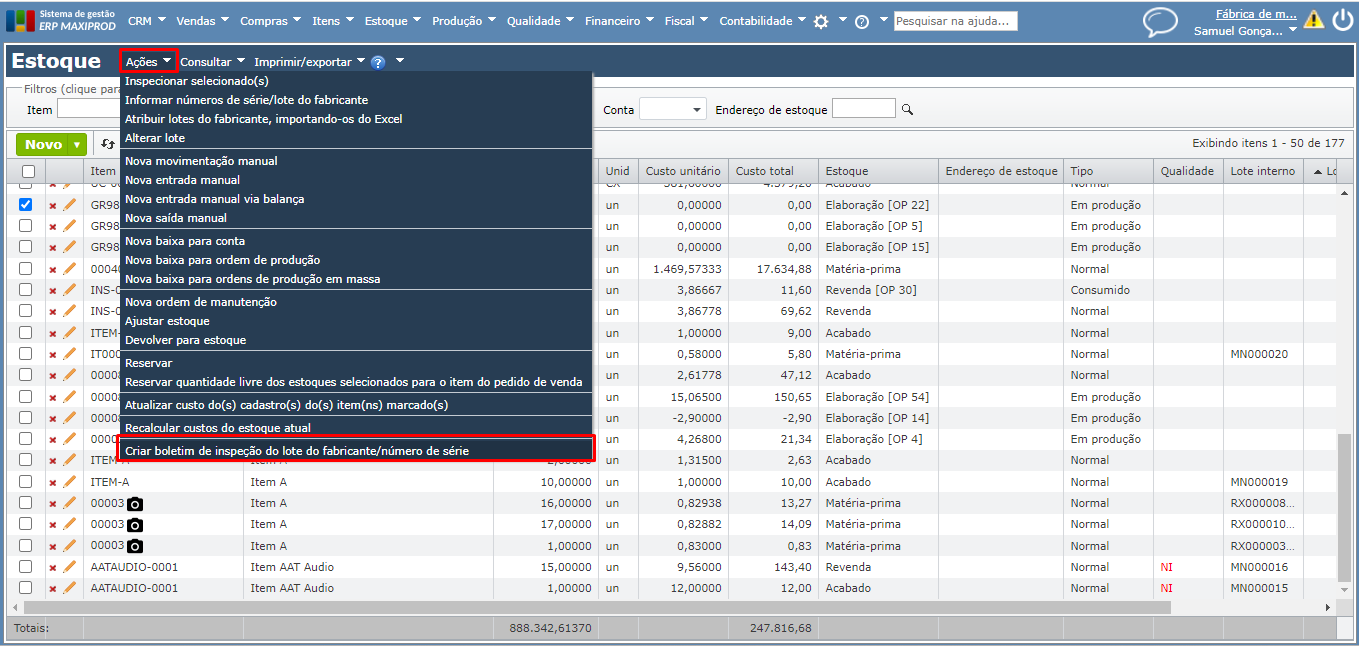
Task: Select 'Nova entrada manual' from Ações menu
Action: click(x=182, y=180)
